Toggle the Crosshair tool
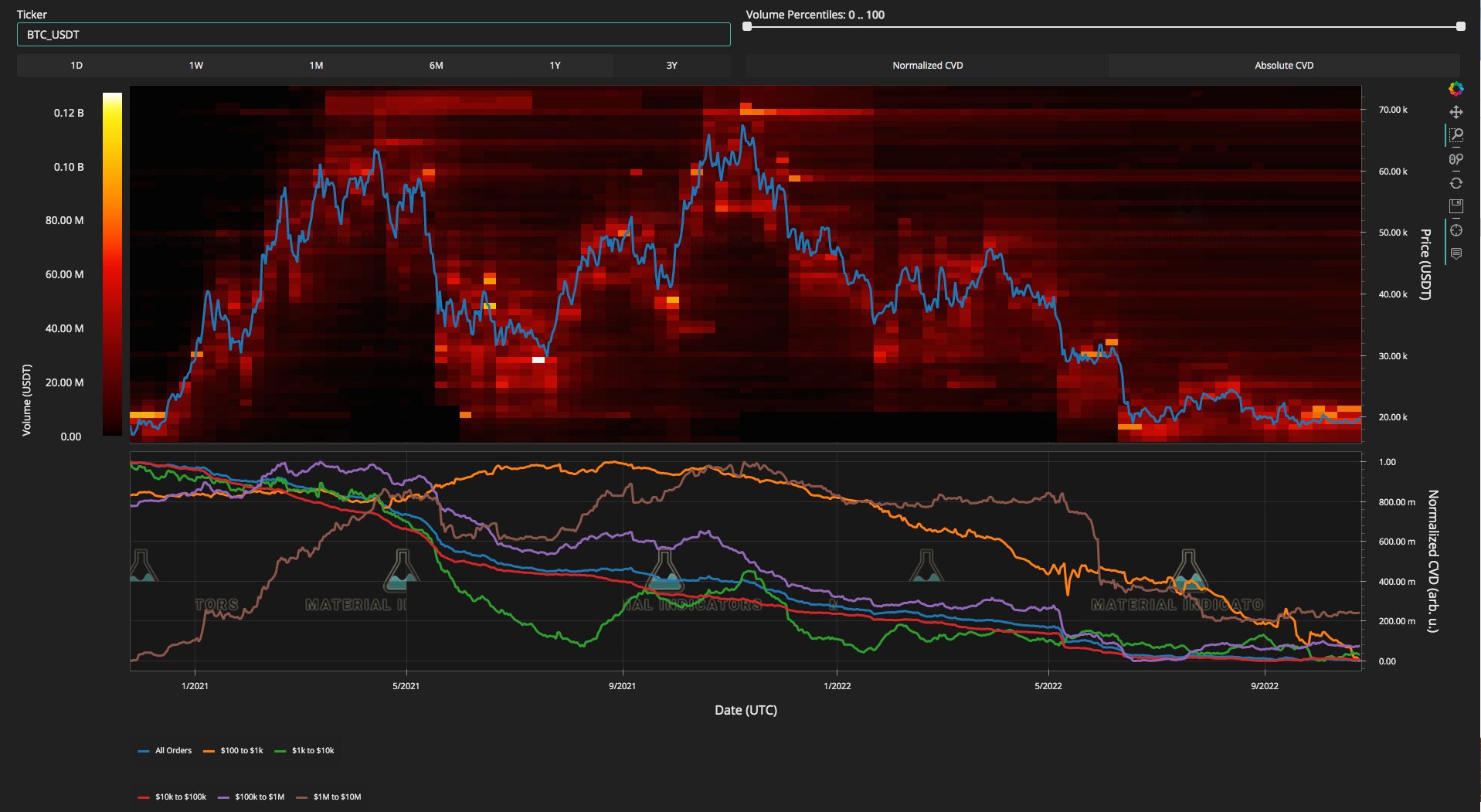The image size is (1481, 812). [x=1456, y=230]
